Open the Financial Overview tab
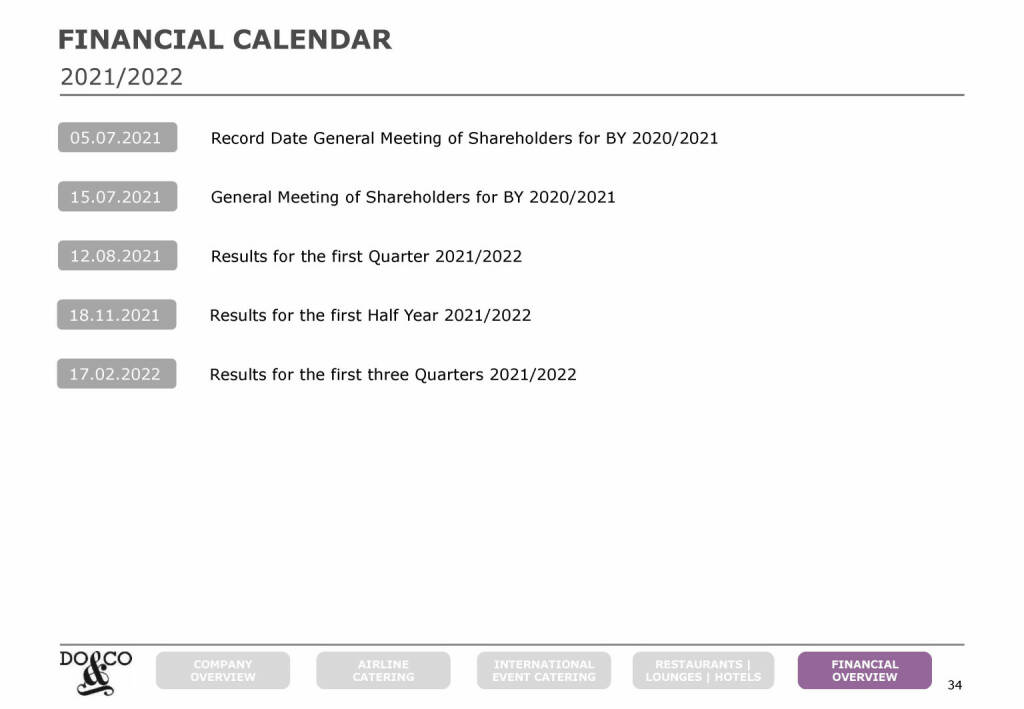Screen dimensions: 1024x709 click(x=864, y=671)
